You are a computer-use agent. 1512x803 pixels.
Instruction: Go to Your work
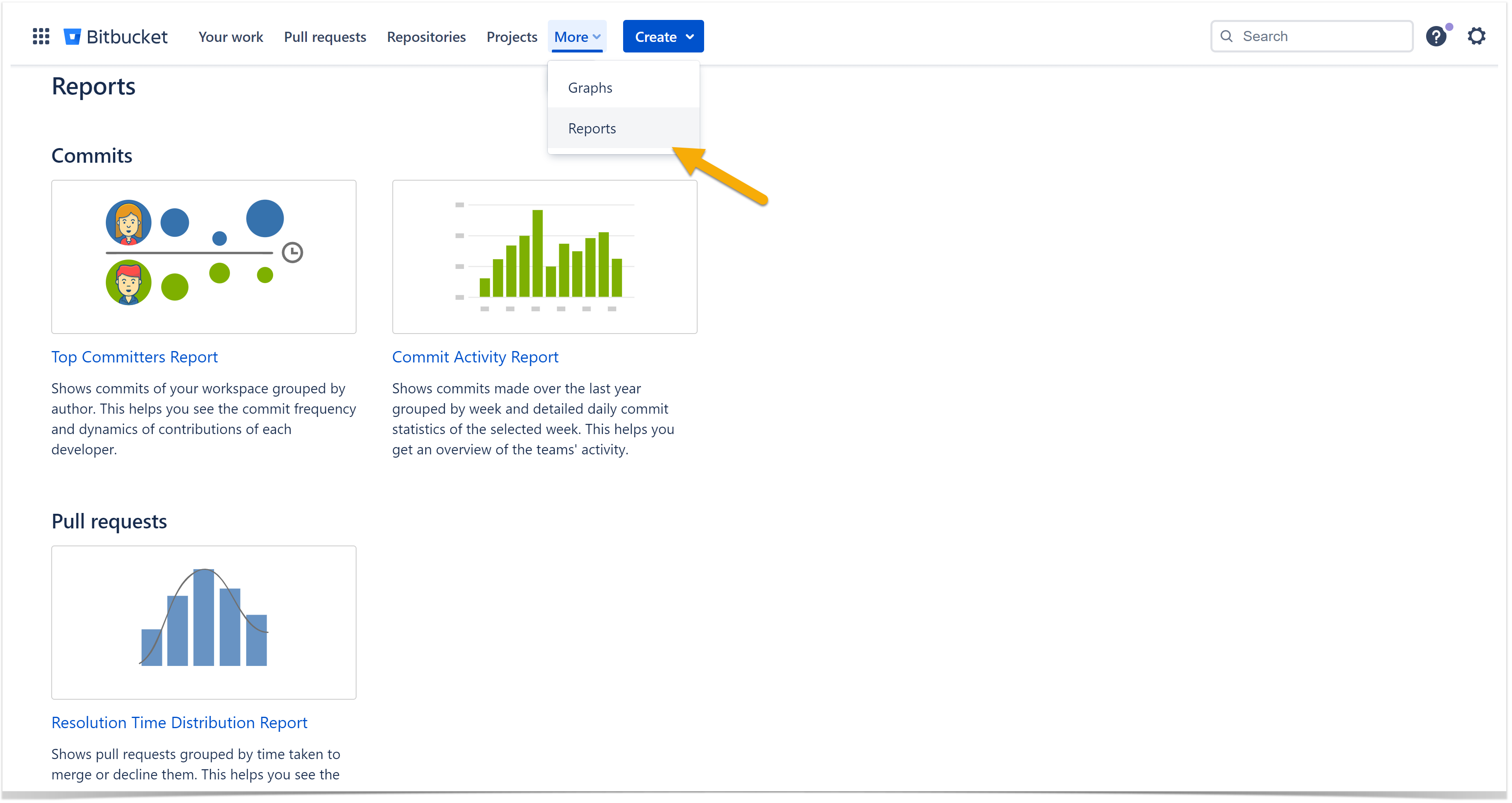pyautogui.click(x=231, y=37)
